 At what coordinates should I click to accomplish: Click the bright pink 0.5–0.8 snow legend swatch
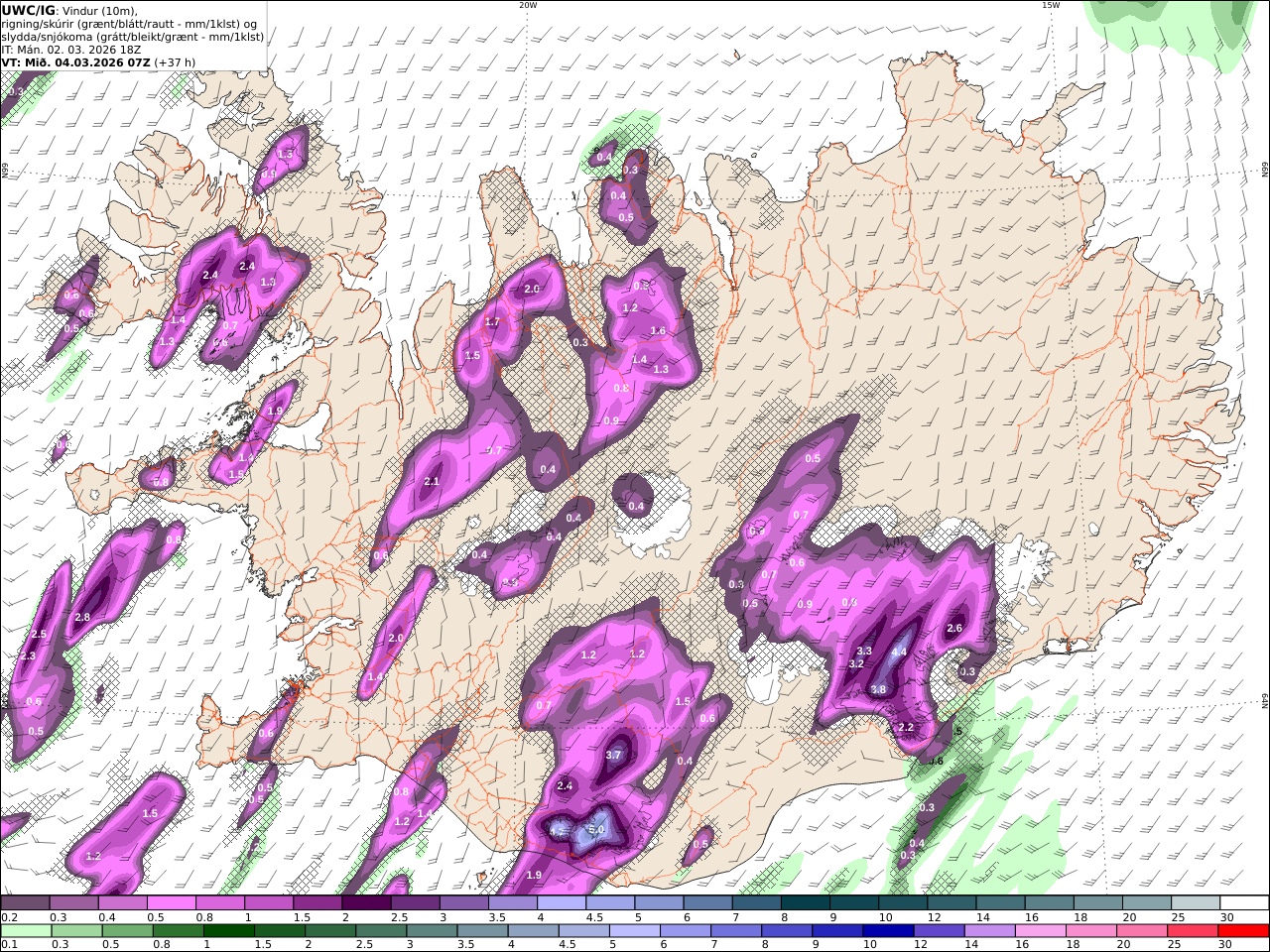click(x=172, y=903)
